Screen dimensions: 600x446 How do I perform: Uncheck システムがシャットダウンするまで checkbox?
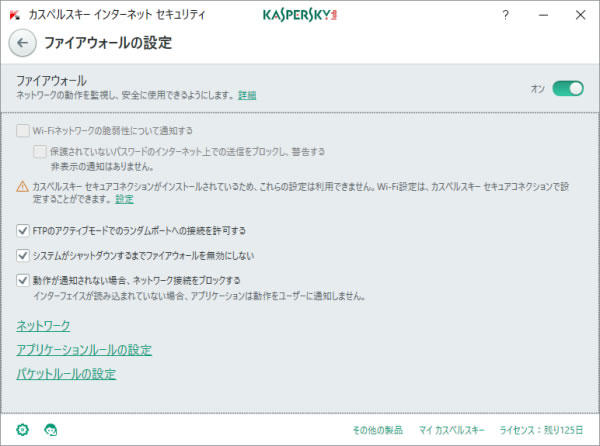(23, 256)
